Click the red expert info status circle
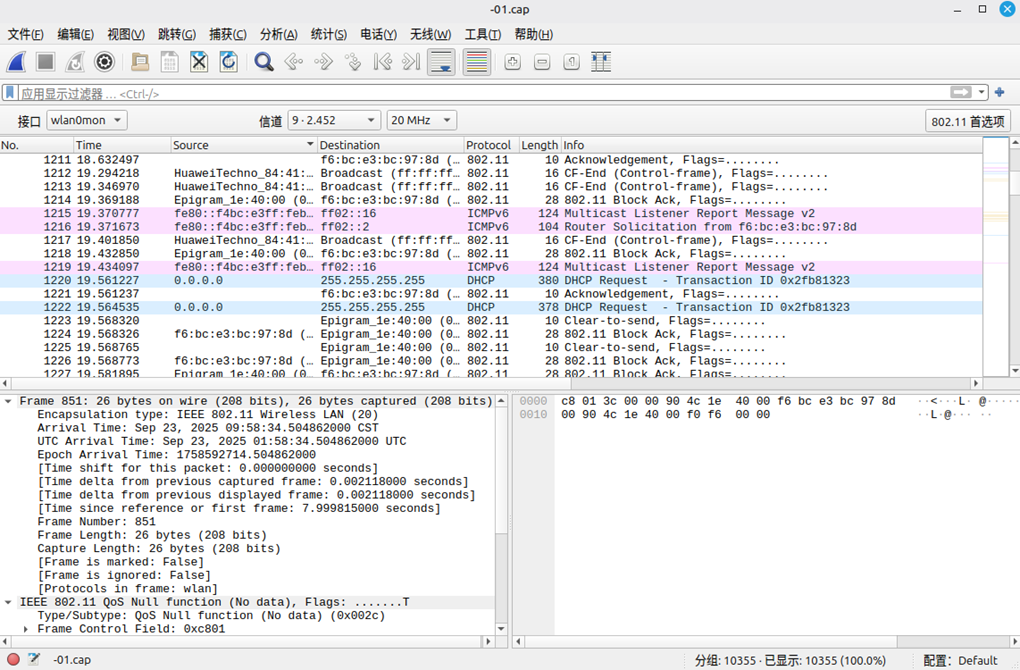This screenshot has height=670, width=1020. point(13,660)
